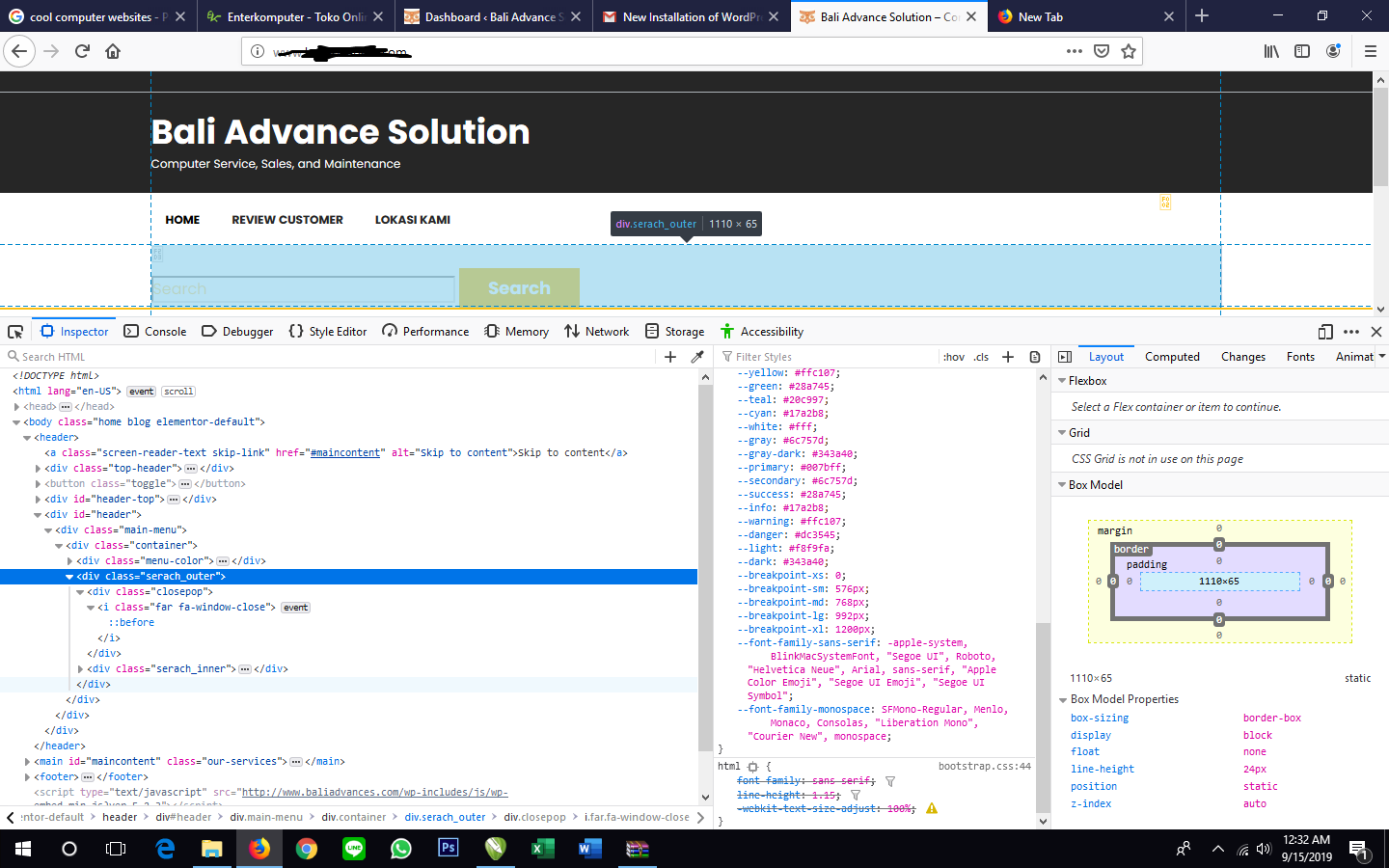Image resolution: width=1389 pixels, height=868 pixels.
Task: Toggle the print media simulation icon
Action: tap(1035, 357)
